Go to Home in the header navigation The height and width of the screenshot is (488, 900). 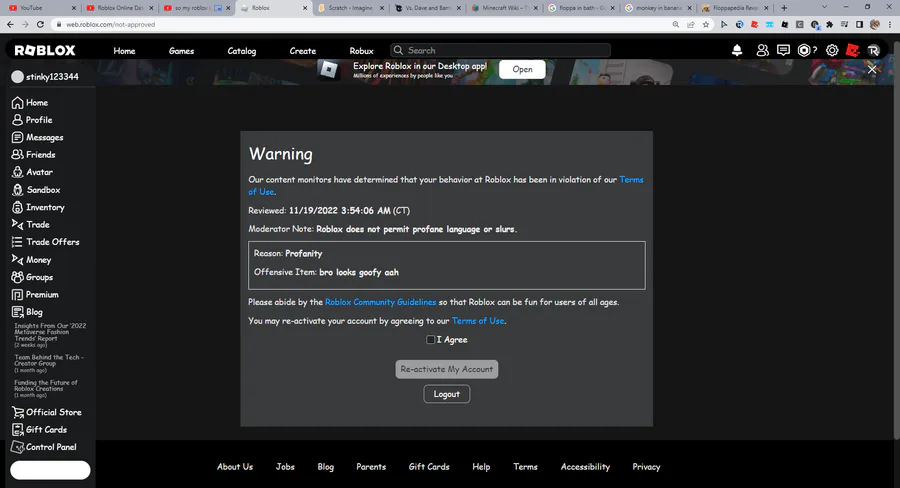click(124, 51)
